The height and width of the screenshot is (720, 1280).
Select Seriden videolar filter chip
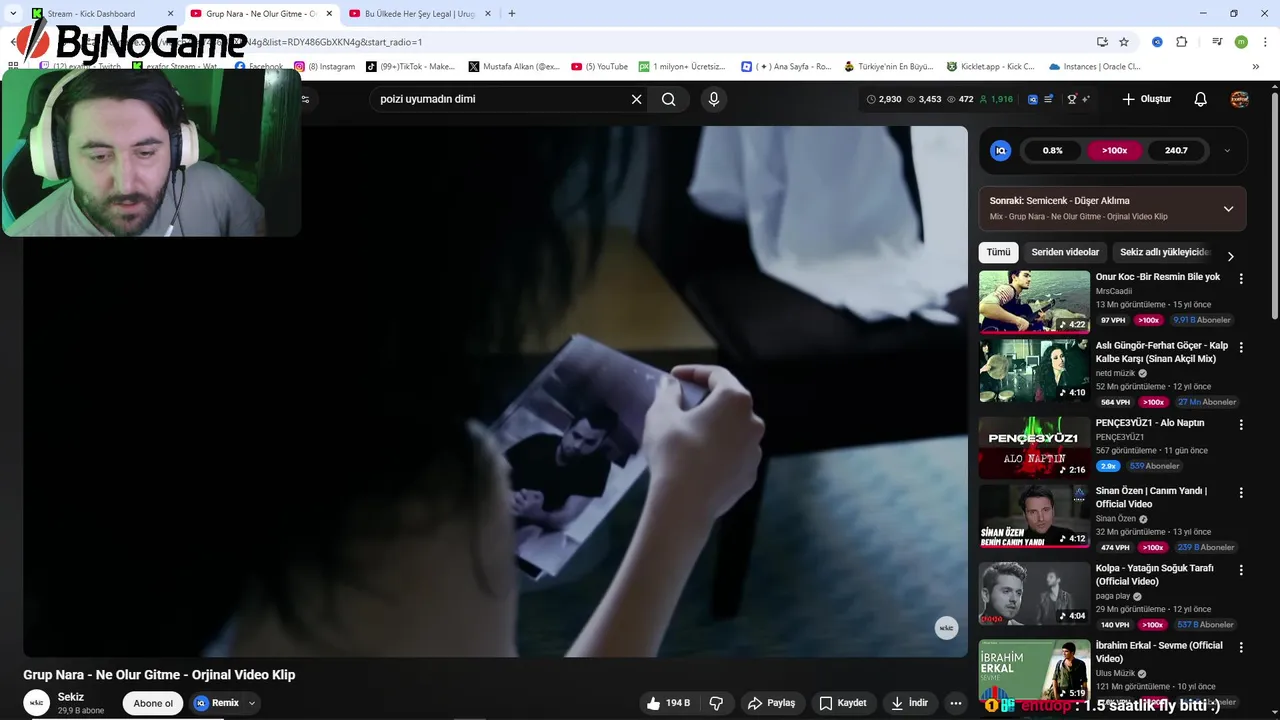coord(1065,252)
